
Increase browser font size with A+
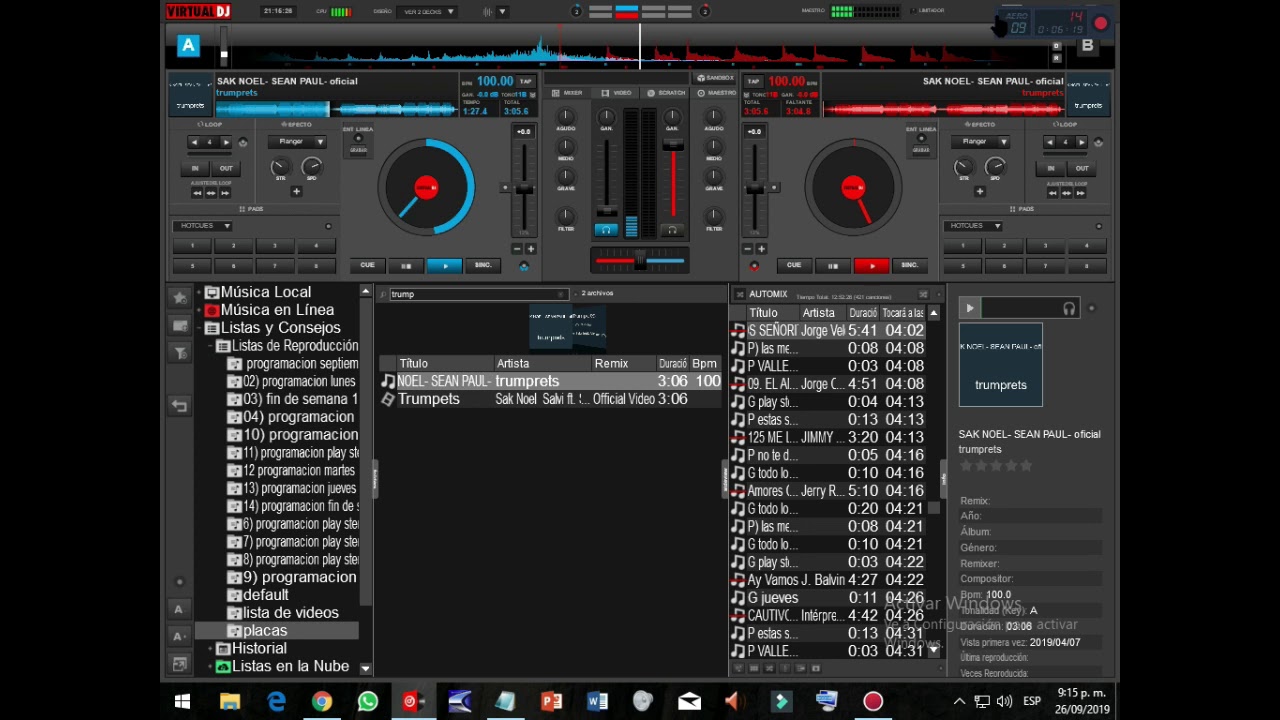coord(180,636)
